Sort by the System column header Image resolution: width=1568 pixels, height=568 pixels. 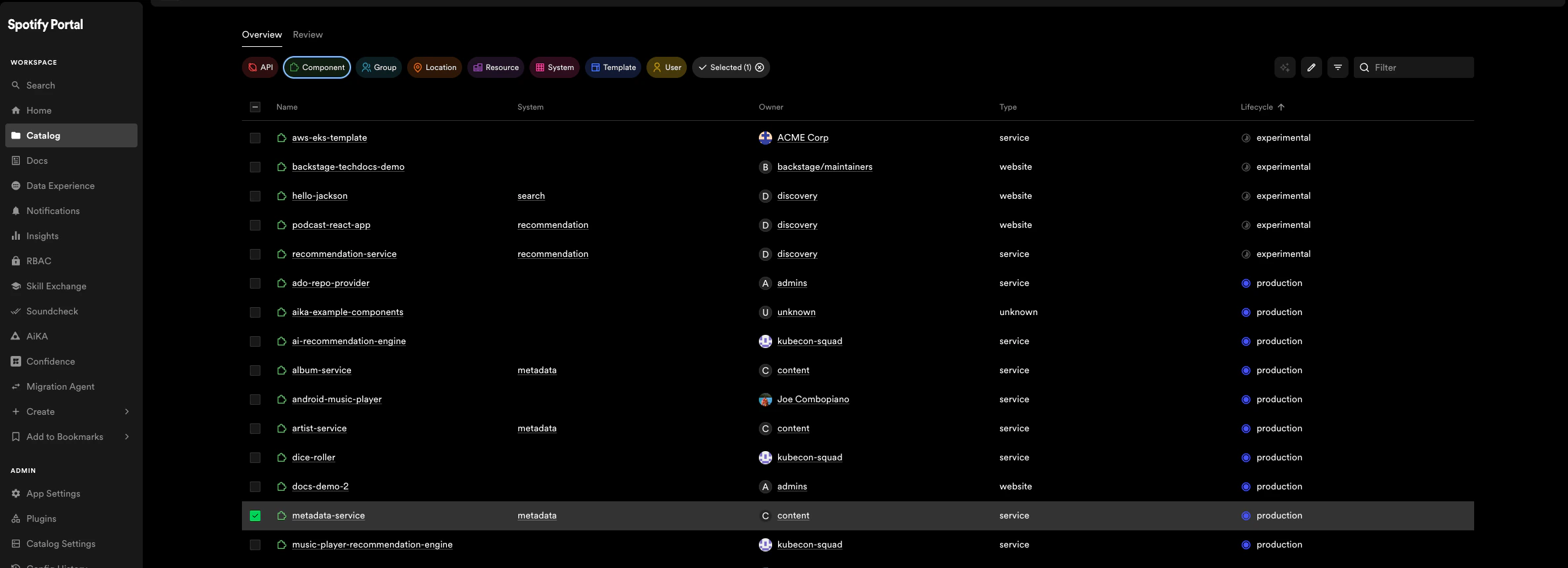pyautogui.click(x=530, y=107)
